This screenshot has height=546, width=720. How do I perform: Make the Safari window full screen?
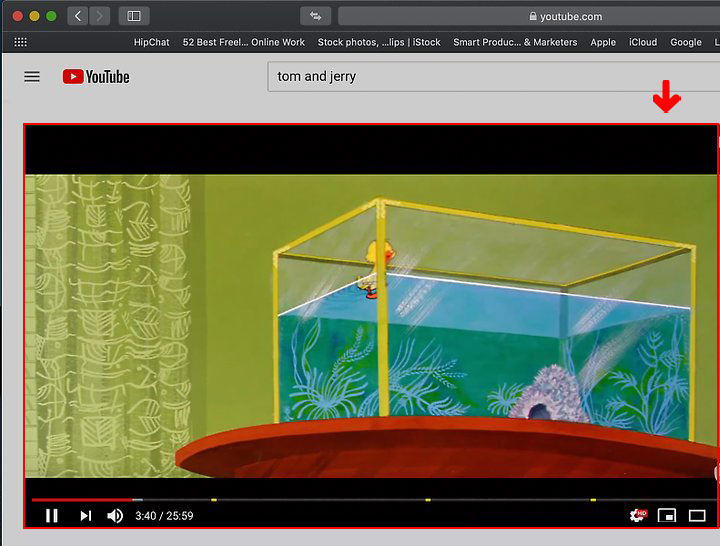51,16
